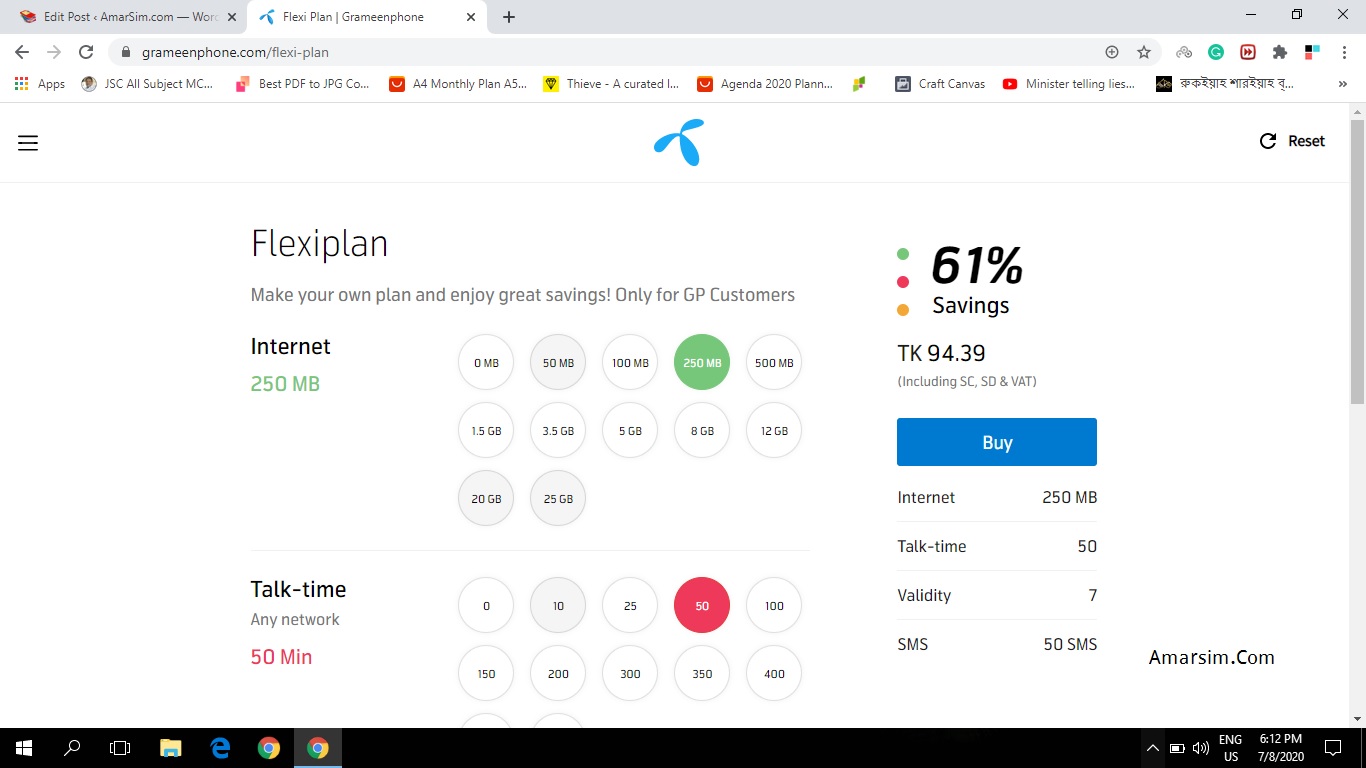Select 10 minutes talk-time
Viewport: 1366px width, 768px height.
pyautogui.click(x=558, y=605)
